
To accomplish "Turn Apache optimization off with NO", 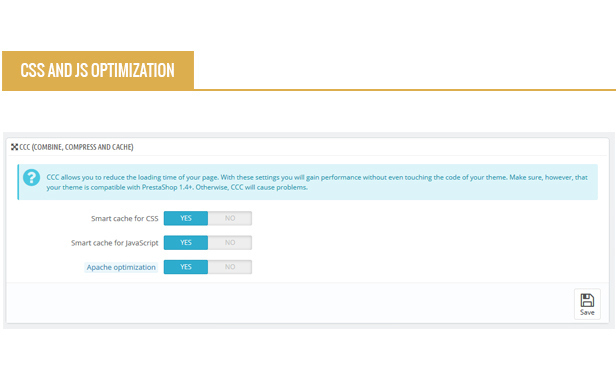I will [x=230, y=267].
